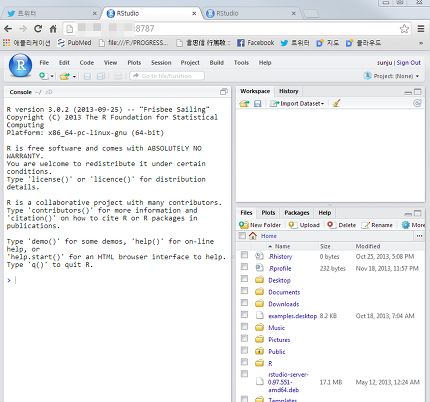Switch to the Files tab
The height and width of the screenshot is (402, 430).
246,213
